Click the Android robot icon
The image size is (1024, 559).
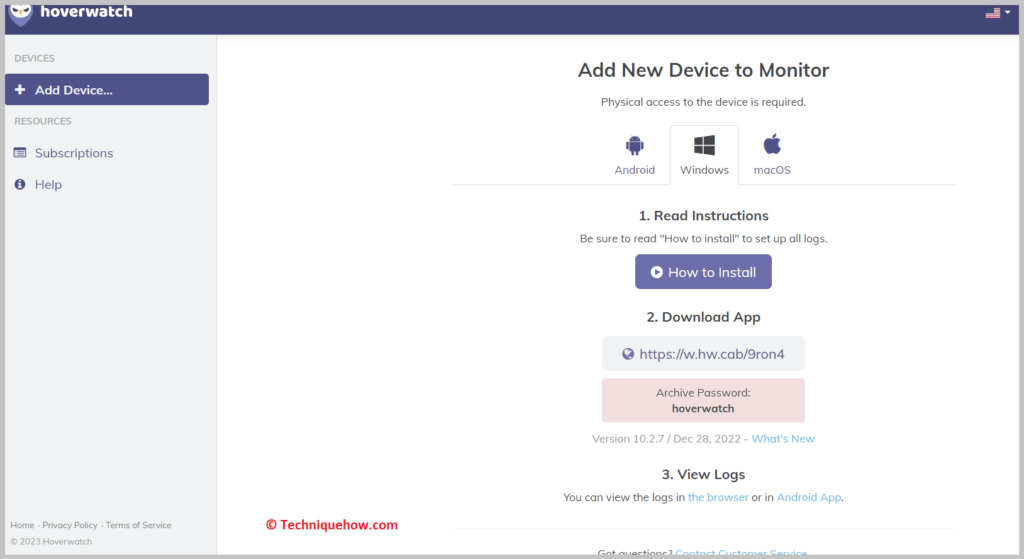(x=635, y=144)
